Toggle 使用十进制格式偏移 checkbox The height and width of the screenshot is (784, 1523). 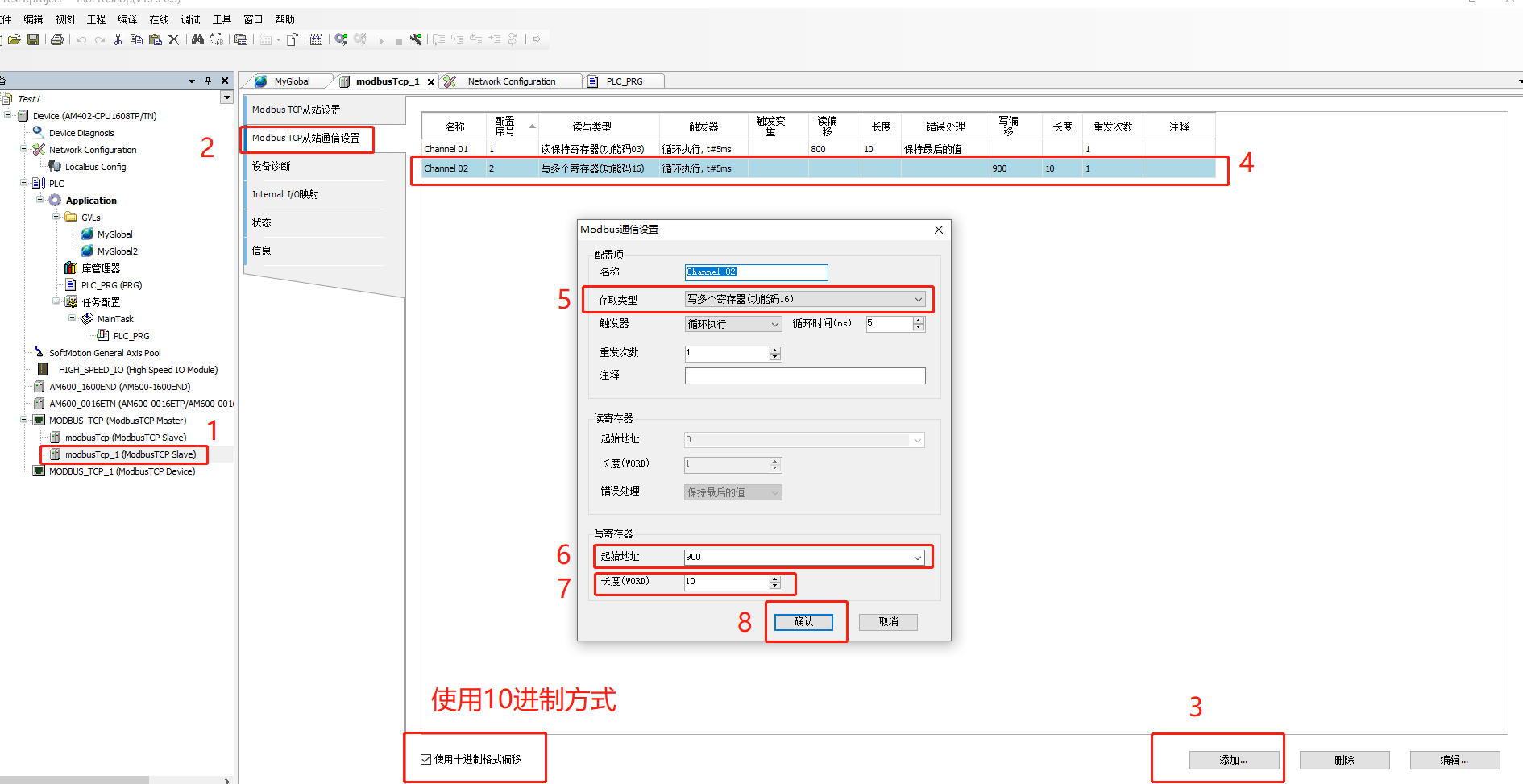coord(425,759)
